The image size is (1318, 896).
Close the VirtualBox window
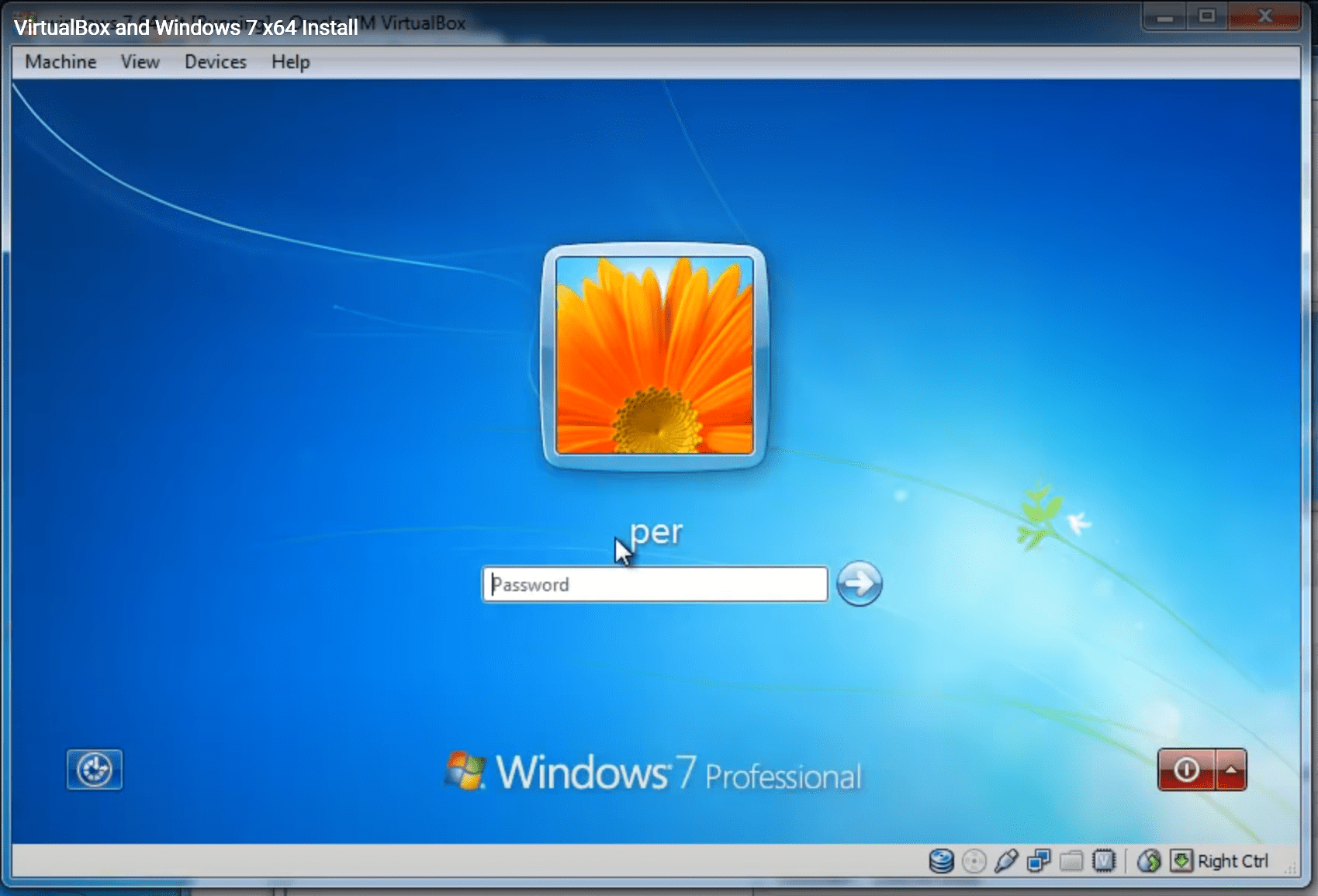(1264, 16)
